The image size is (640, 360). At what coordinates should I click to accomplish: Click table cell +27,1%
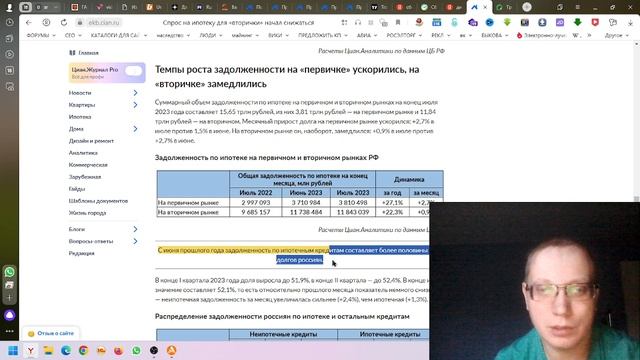click(392, 202)
